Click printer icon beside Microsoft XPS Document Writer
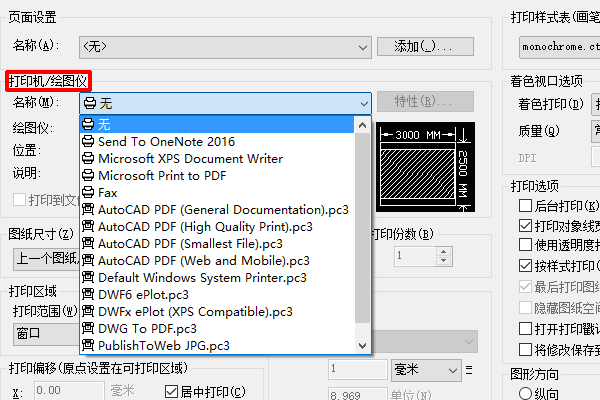 (x=88, y=158)
